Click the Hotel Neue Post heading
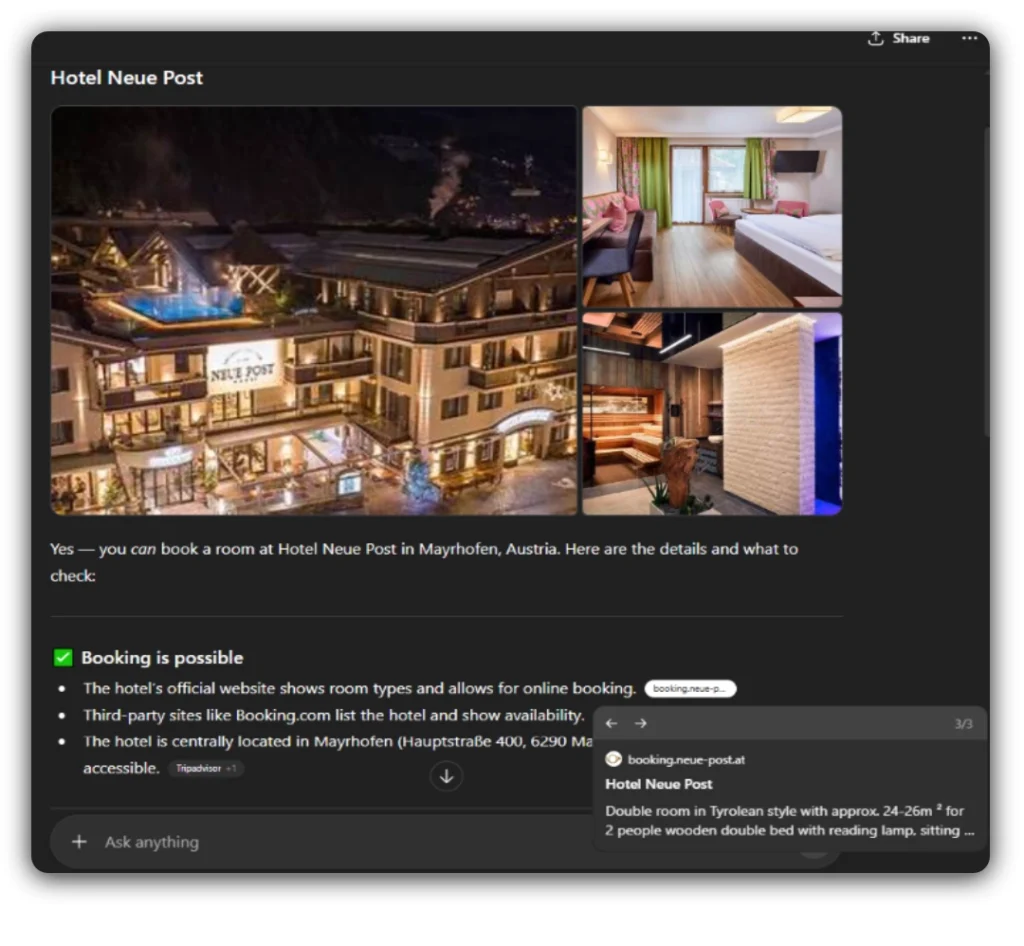Image resolution: width=1024 pixels, height=946 pixels. coord(127,78)
